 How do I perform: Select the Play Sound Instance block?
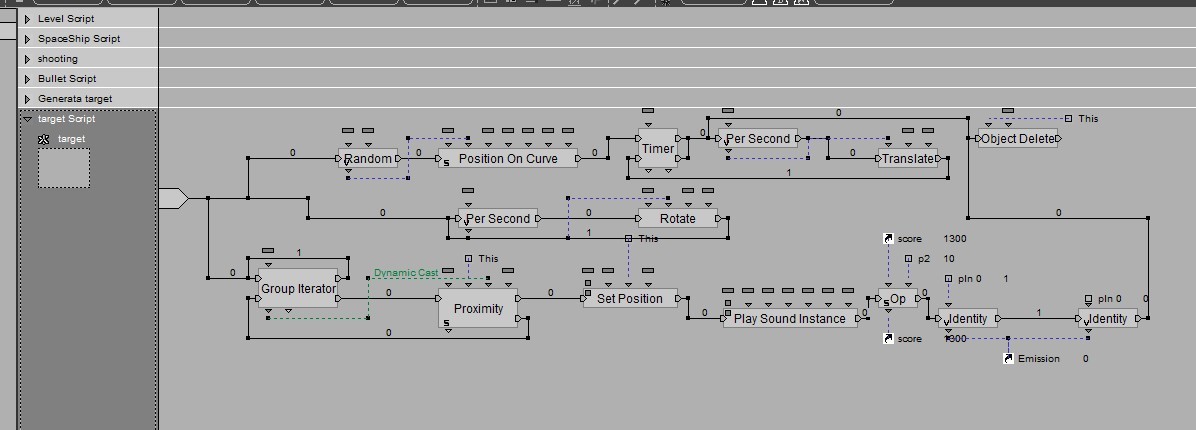coord(789,318)
